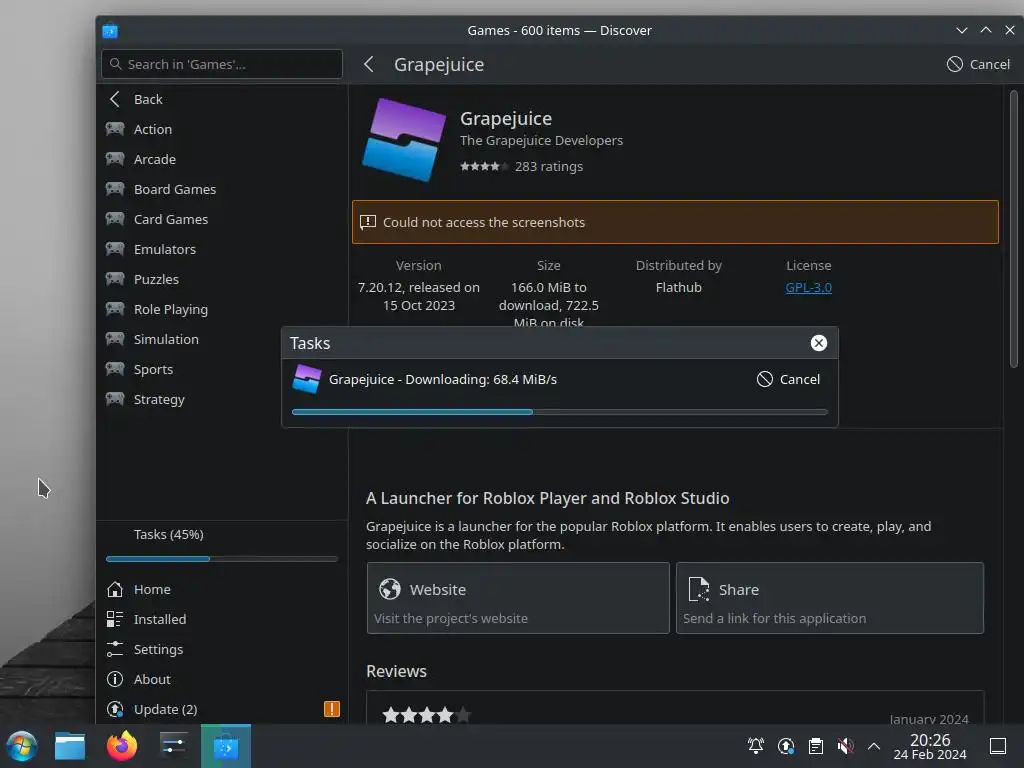Expand hidden system tray icons arrow
1024x768 pixels.
click(874, 746)
